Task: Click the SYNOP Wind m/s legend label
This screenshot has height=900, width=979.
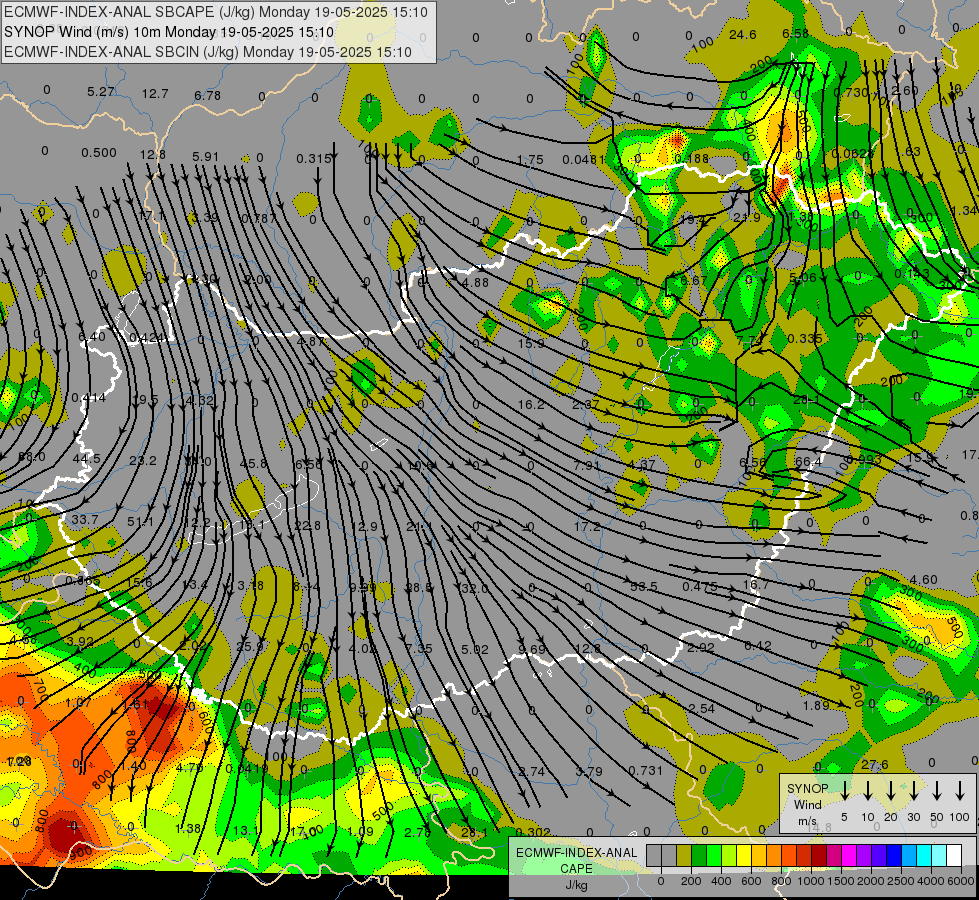Action: [x=808, y=804]
